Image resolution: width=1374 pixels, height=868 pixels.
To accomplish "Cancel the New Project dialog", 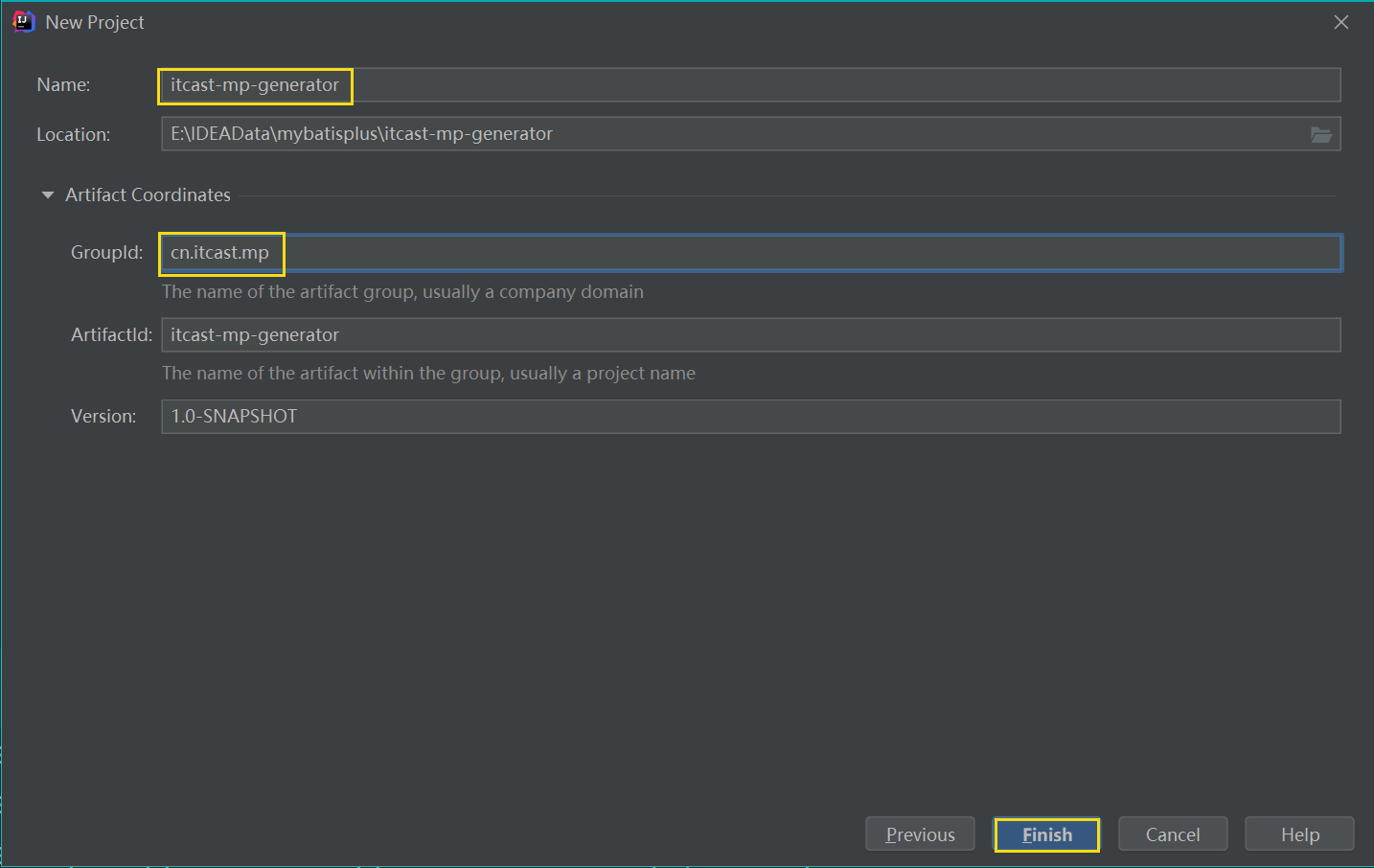I will pos(1173,834).
